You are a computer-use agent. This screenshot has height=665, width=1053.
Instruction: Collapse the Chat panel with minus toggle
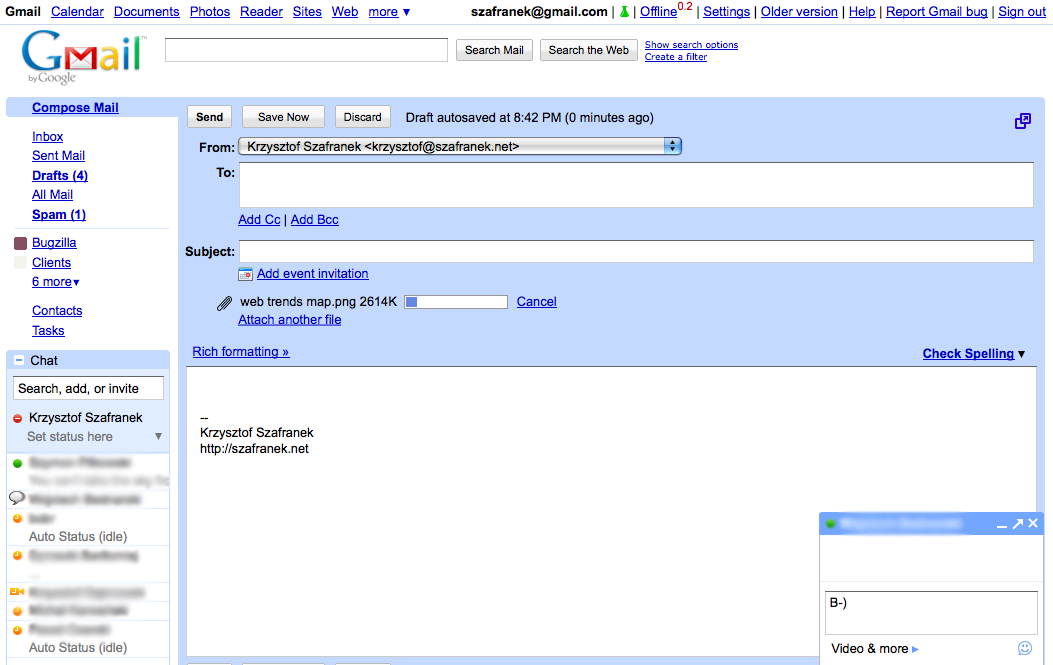[19, 360]
